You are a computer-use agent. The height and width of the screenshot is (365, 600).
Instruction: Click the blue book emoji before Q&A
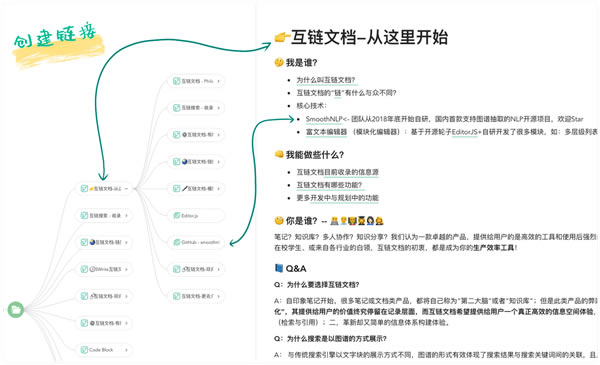pos(279,268)
